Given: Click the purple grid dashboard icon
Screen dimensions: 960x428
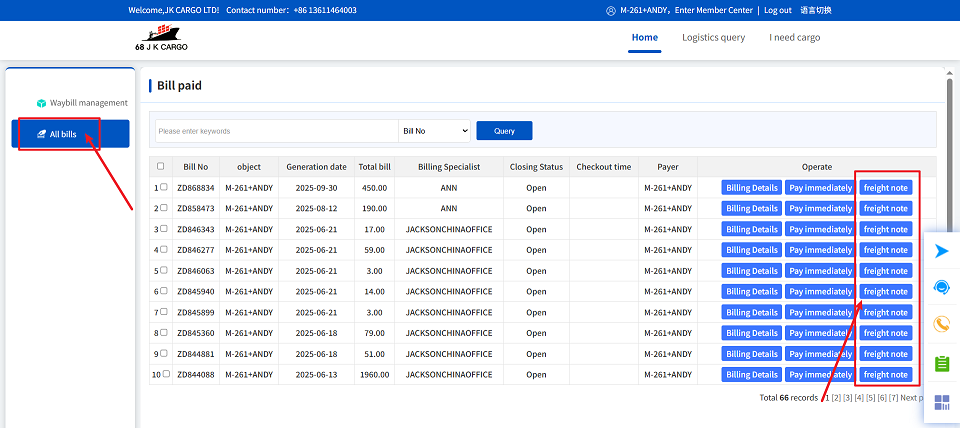Looking at the screenshot, I should click(x=941, y=403).
